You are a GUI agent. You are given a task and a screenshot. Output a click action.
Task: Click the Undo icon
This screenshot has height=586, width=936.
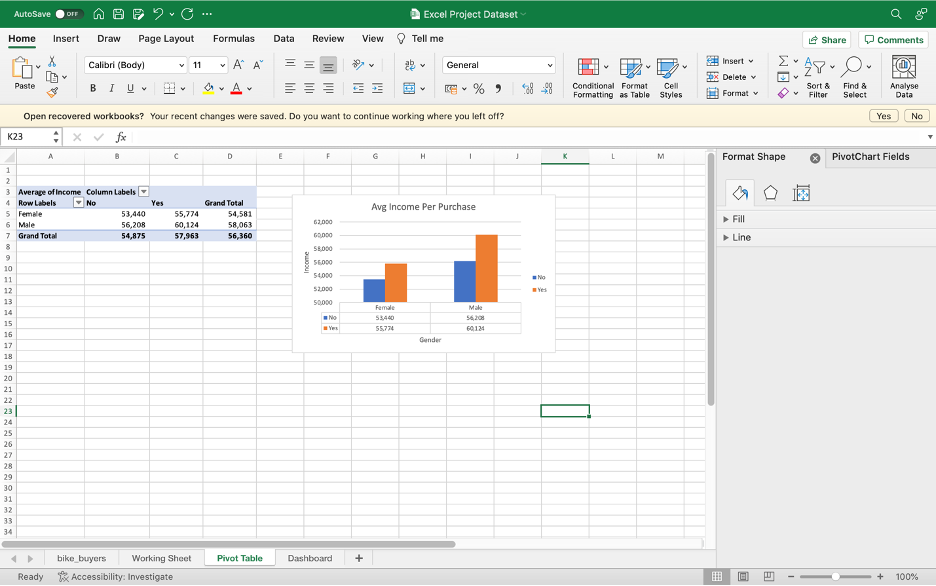[157, 15]
